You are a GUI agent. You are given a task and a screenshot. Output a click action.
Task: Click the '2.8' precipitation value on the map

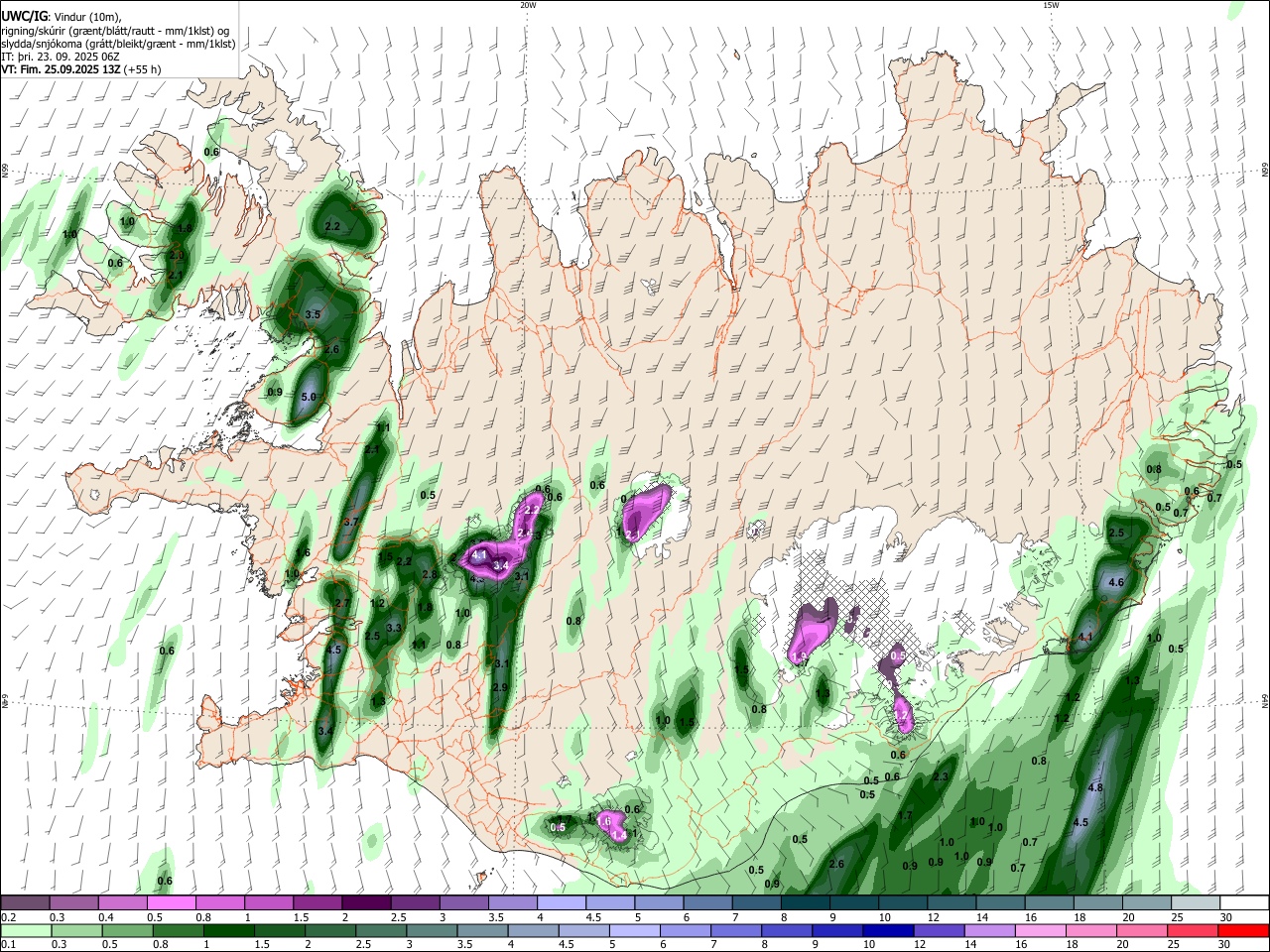pos(430,574)
